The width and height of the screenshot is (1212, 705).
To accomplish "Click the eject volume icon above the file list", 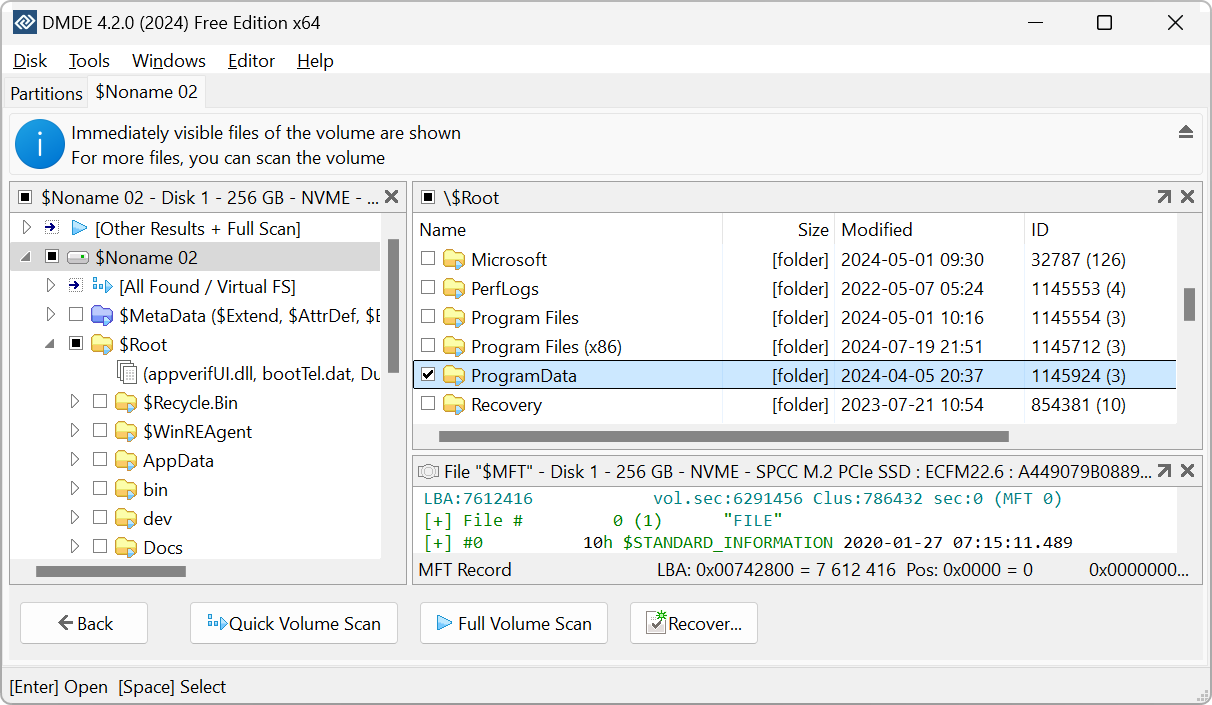I will tap(1186, 130).
